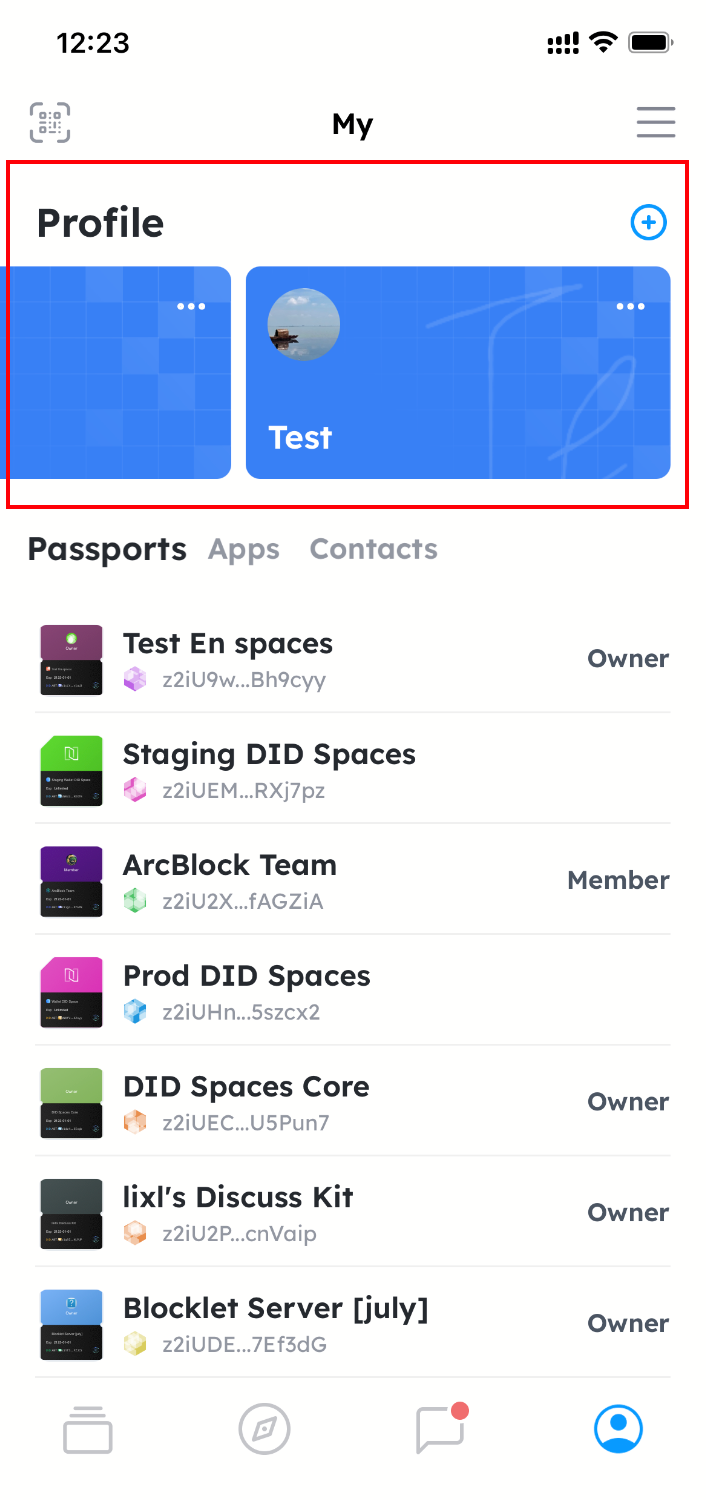Add a new profile with plus icon
This screenshot has width=706, height=1500.
[648, 222]
